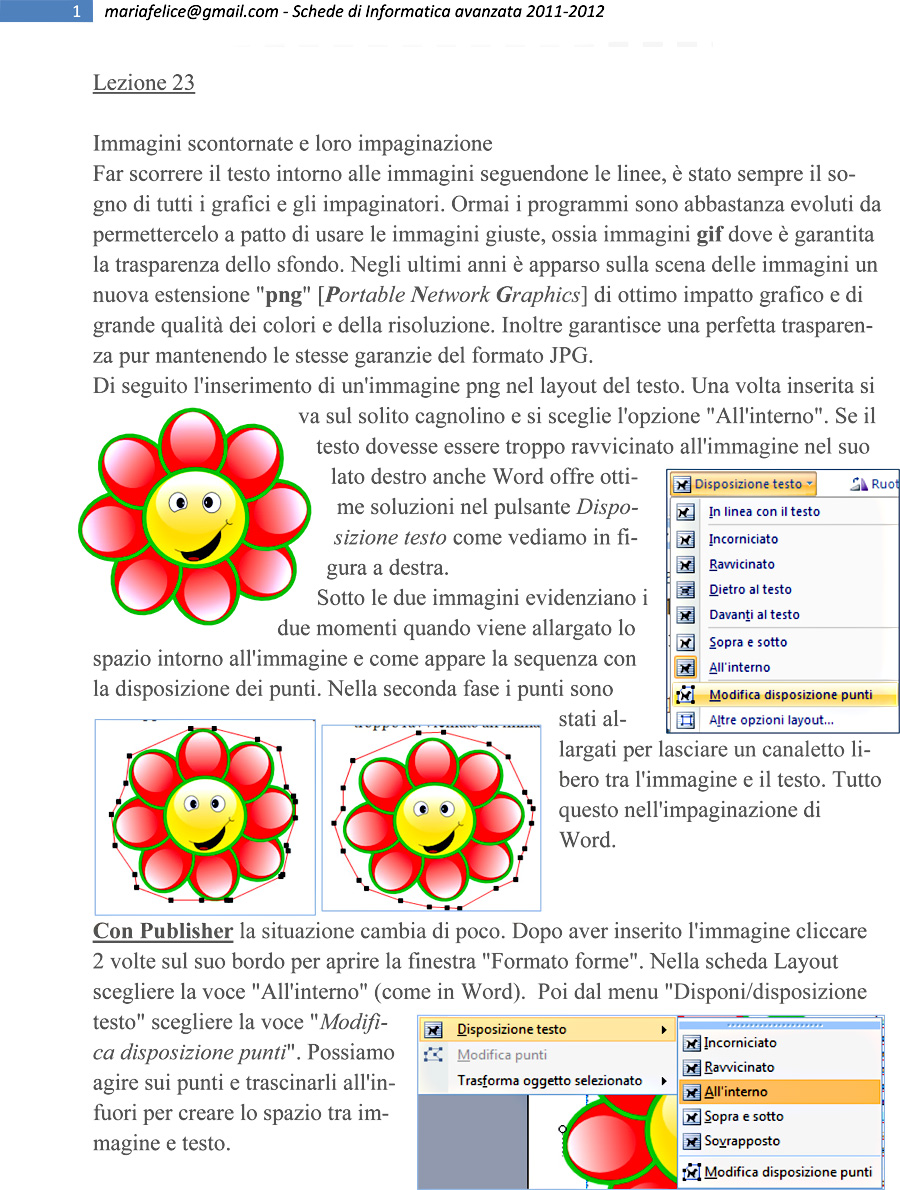
Task: Click the icon beside Publisher's 'Disposizione testo' entry
Action: pos(433,1030)
